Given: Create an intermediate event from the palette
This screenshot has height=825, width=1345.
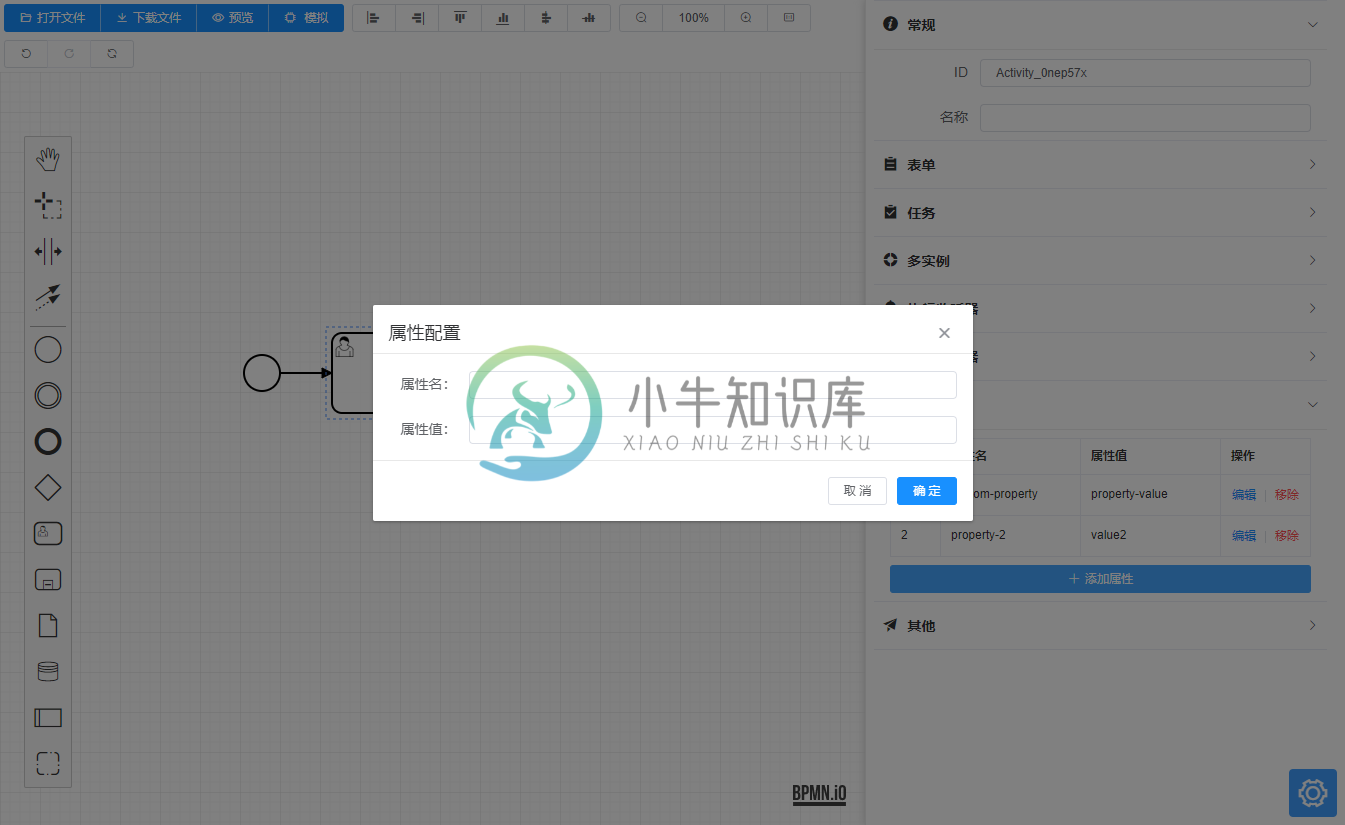Looking at the screenshot, I should [x=48, y=395].
